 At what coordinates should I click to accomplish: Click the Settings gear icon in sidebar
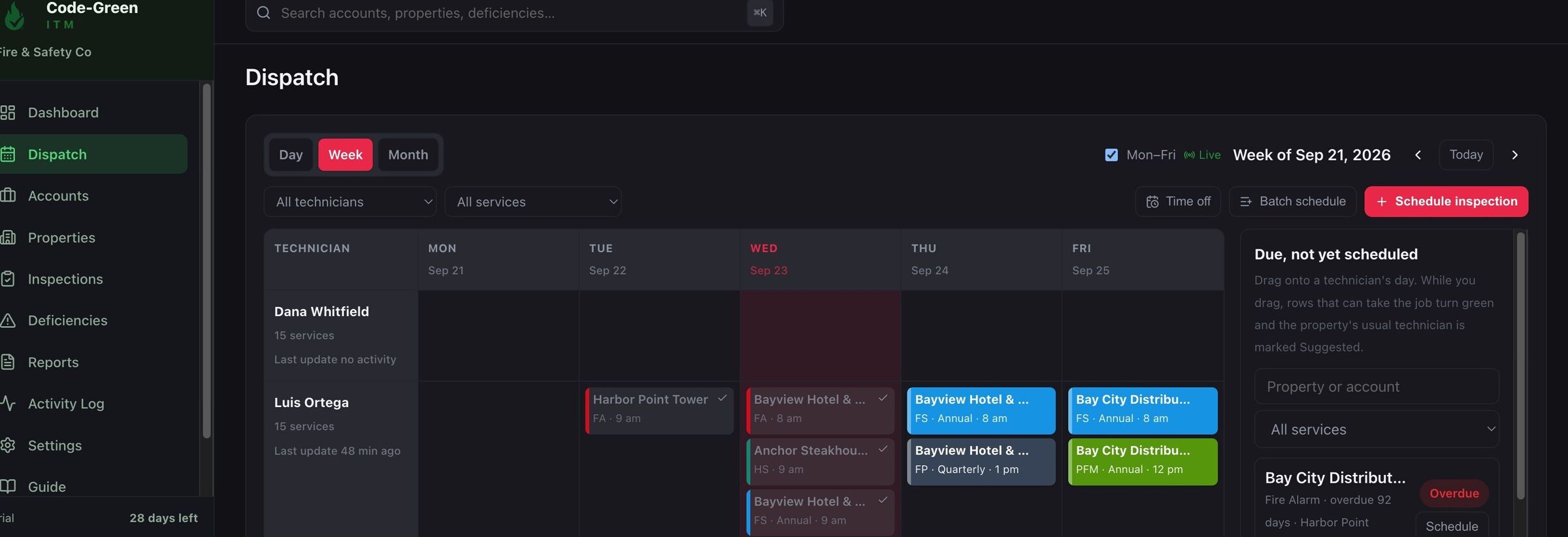click(x=8, y=446)
